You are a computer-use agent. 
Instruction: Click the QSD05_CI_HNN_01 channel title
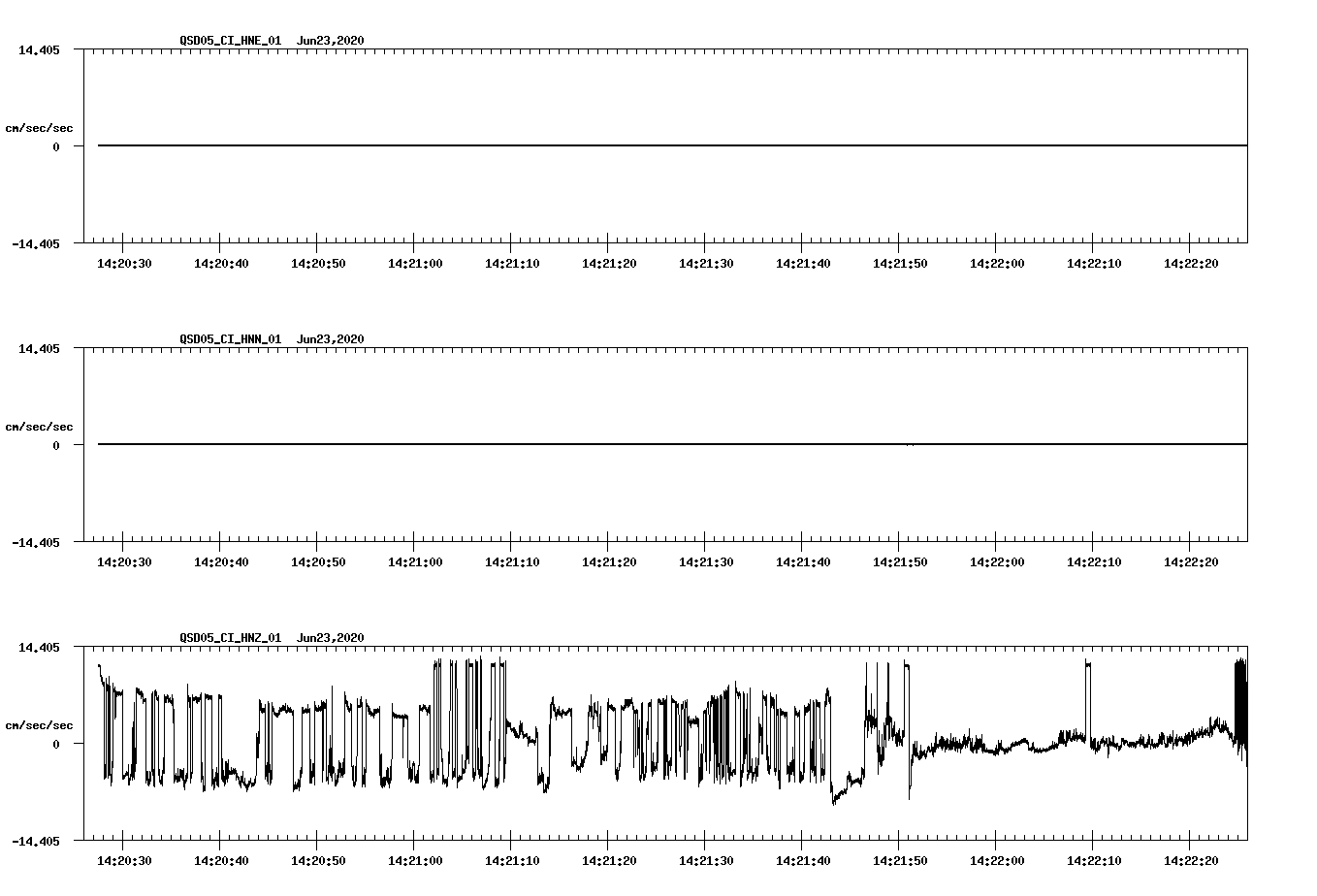231,339
